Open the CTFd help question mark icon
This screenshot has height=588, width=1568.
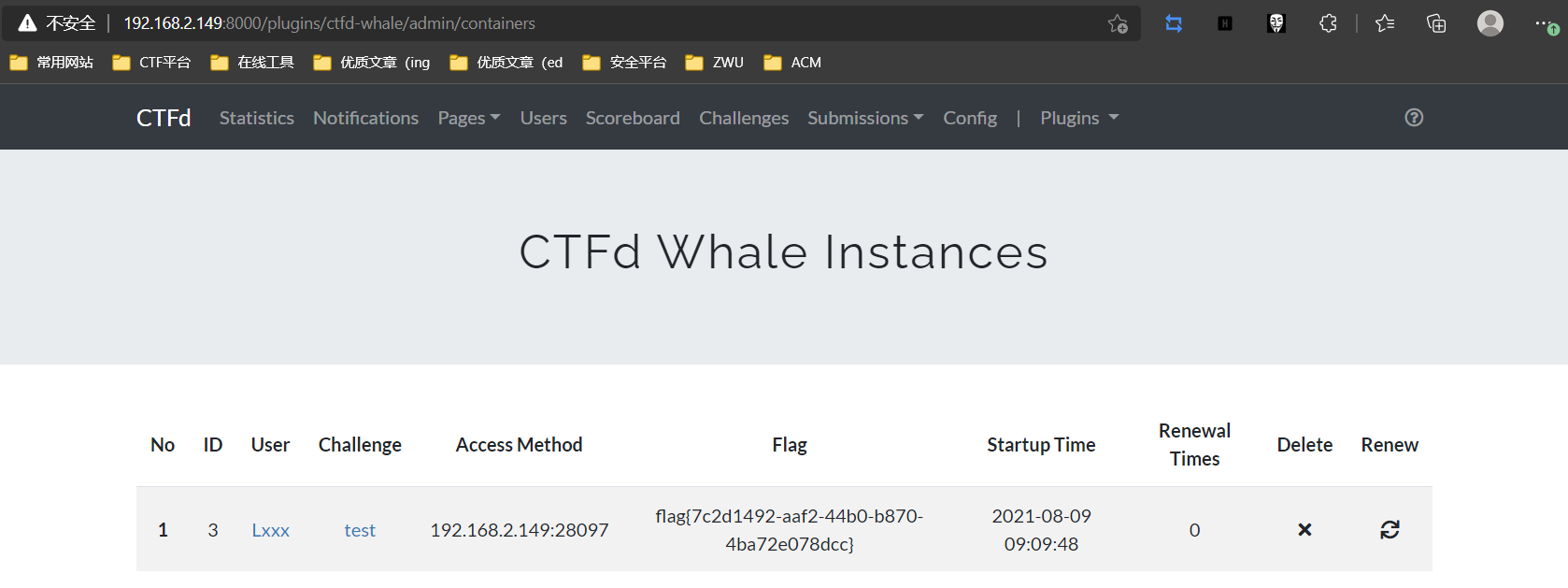pyautogui.click(x=1414, y=117)
